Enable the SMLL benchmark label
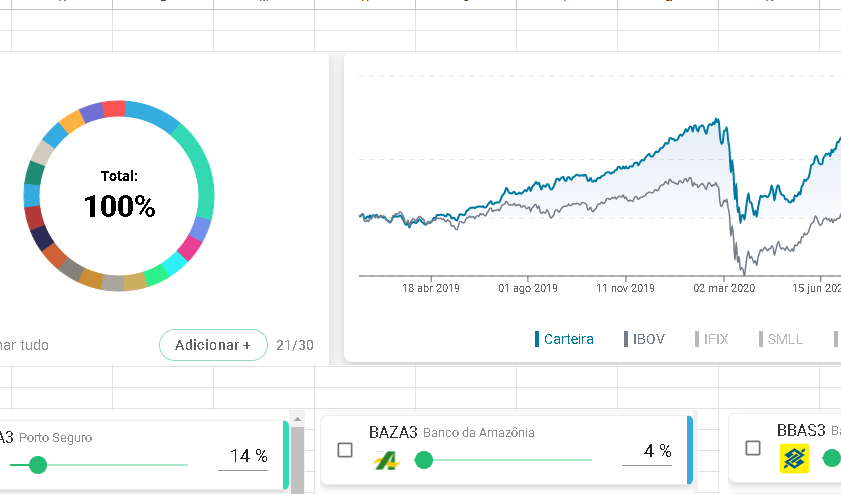Image resolution: width=841 pixels, height=494 pixels. (785, 339)
